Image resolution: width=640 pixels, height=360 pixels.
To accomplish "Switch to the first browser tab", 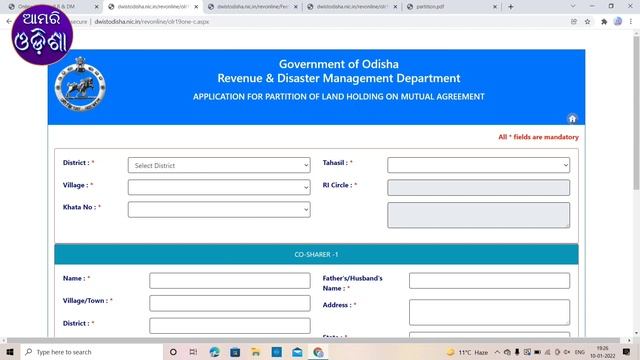I will click(53, 7).
